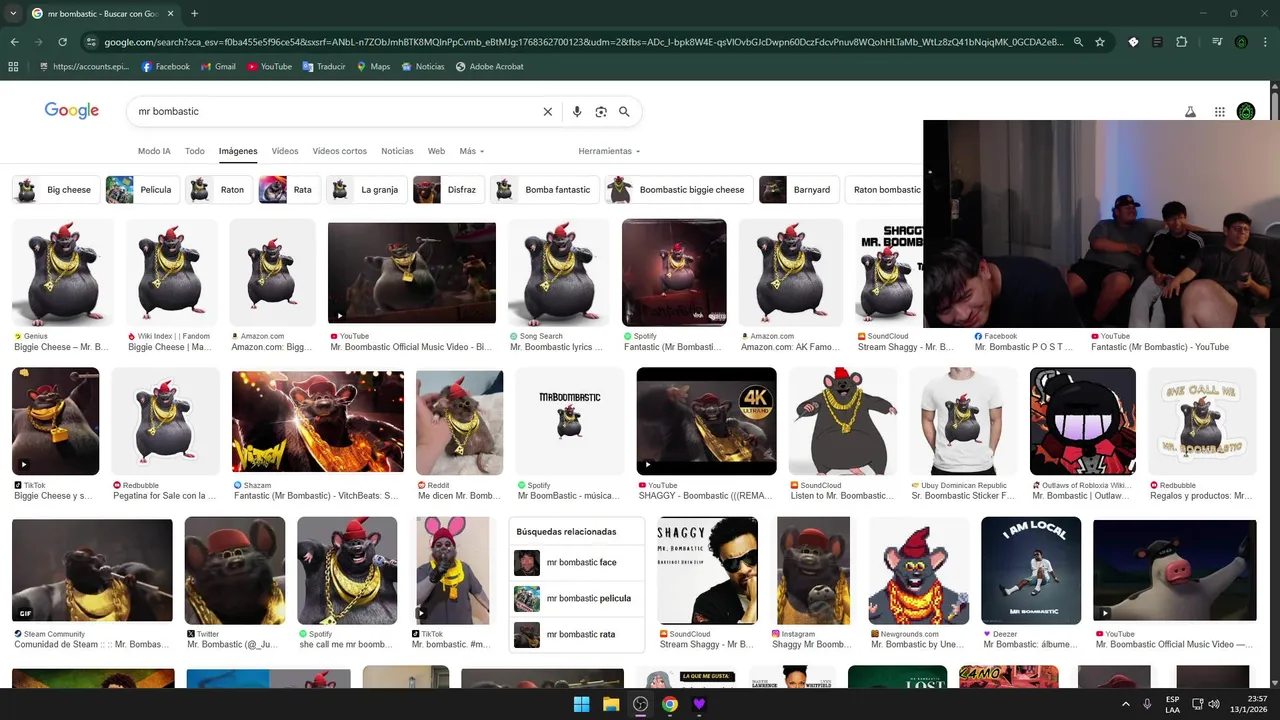Open Search Labs flask icon
The width and height of the screenshot is (1280, 720).
coord(1190,112)
